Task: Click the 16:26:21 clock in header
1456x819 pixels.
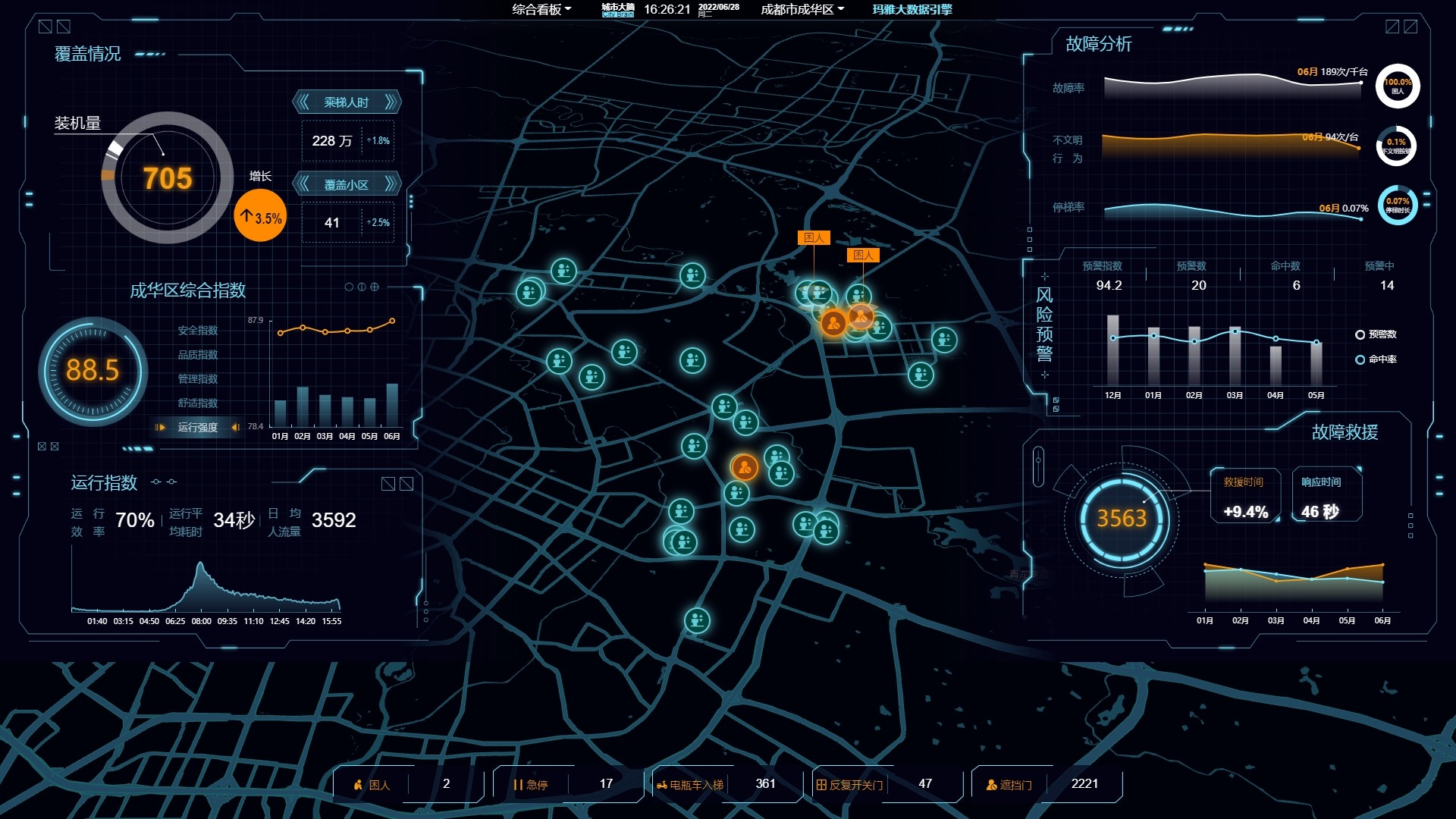Action: click(x=667, y=9)
